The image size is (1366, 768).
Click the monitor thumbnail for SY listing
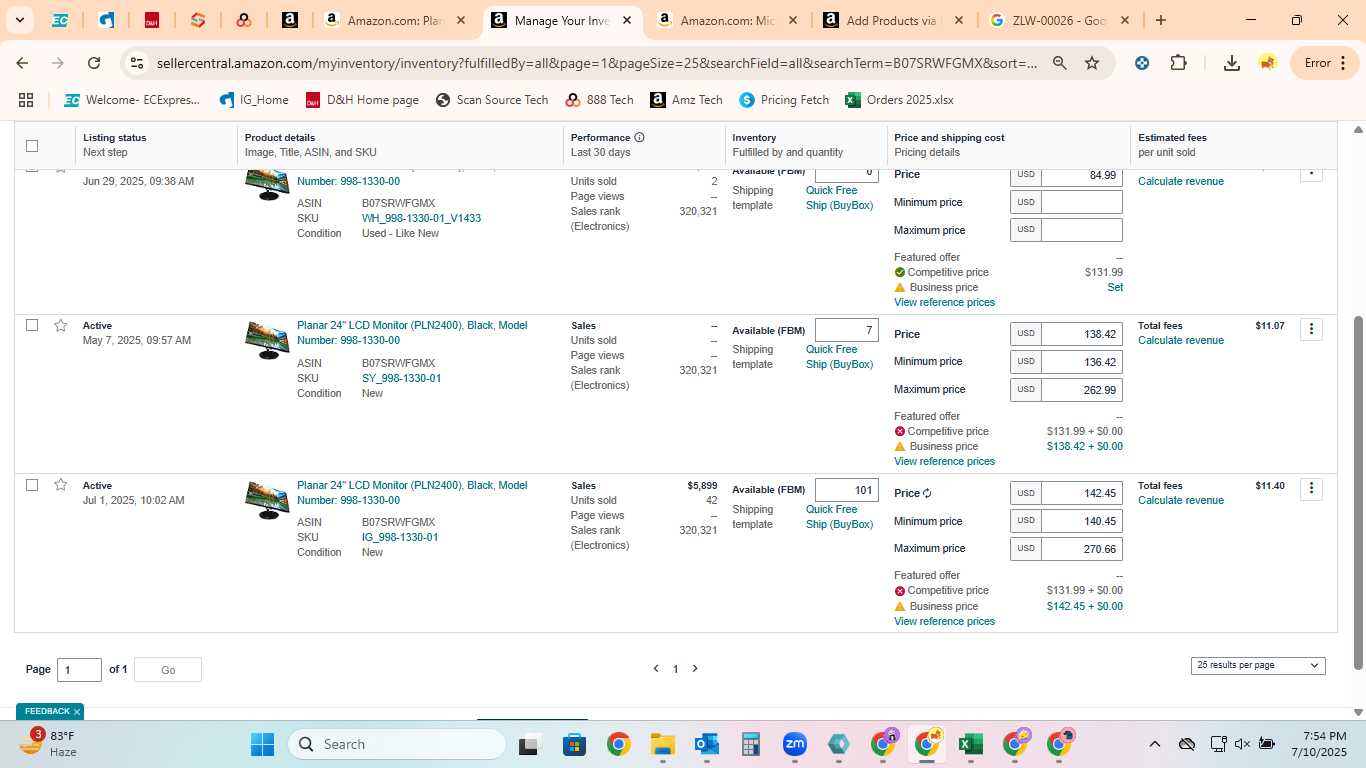(x=267, y=341)
